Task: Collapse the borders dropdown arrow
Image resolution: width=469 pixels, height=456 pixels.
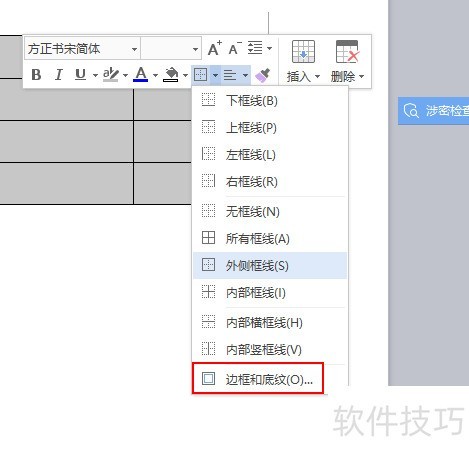Action: [215, 75]
